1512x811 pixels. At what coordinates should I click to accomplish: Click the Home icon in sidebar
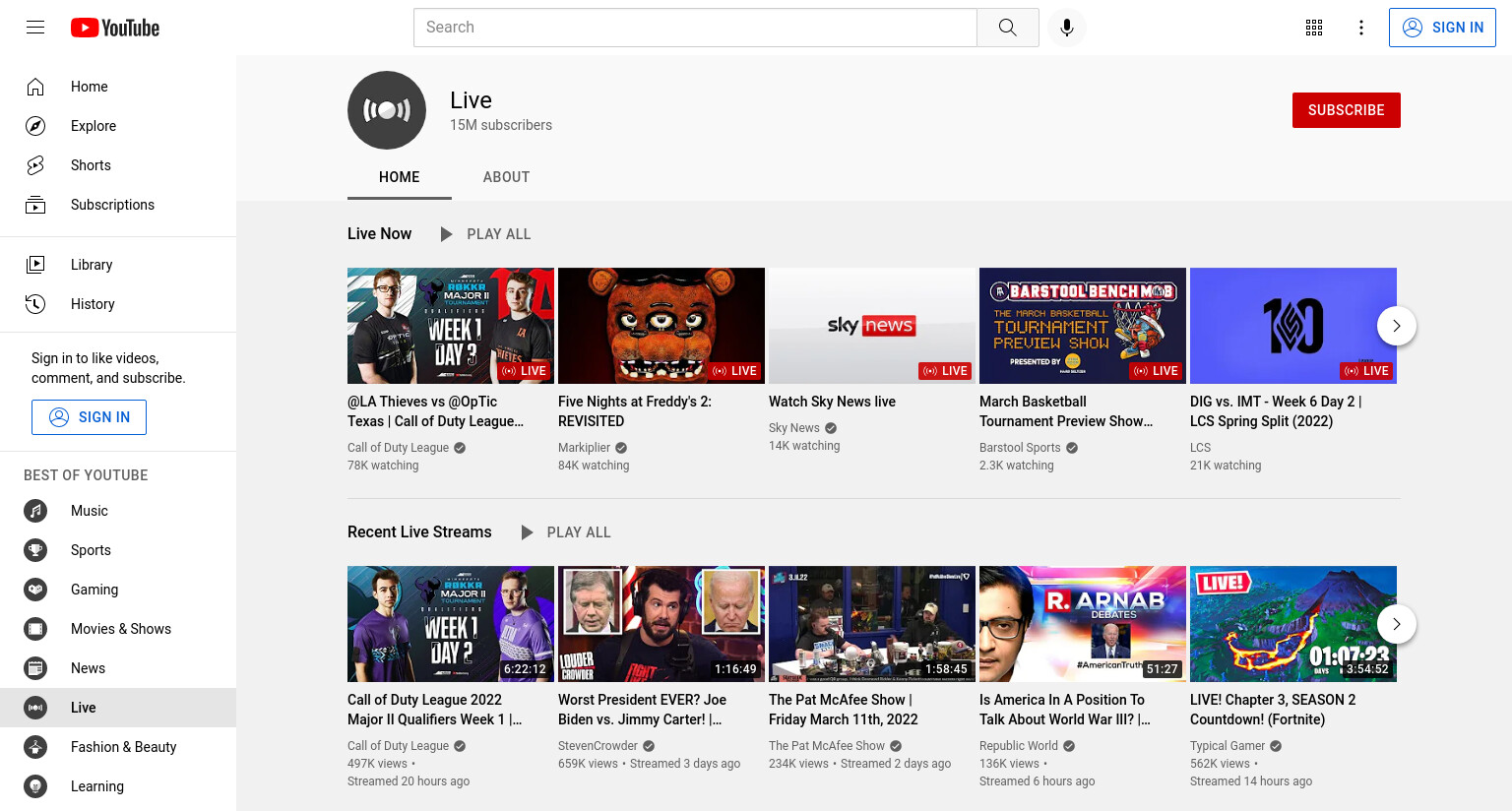coord(35,87)
